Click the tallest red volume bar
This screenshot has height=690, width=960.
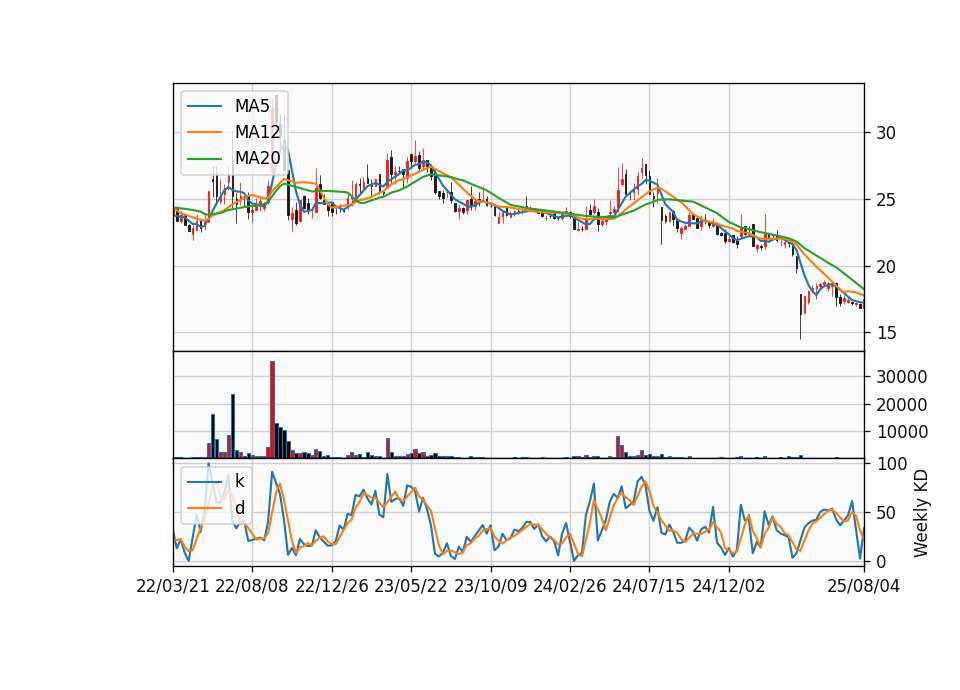(272, 410)
